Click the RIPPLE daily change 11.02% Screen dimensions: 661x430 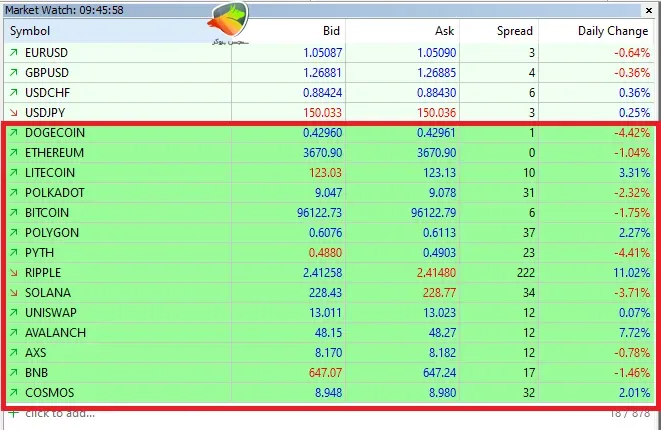pyautogui.click(x=631, y=273)
